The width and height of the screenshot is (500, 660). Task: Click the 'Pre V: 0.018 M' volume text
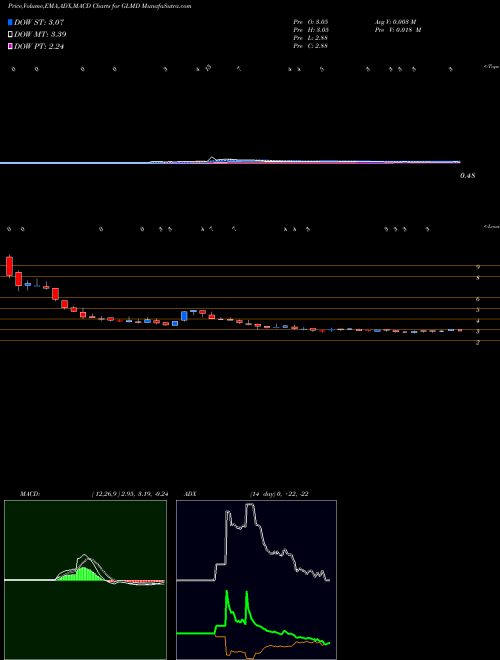[x=398, y=30]
